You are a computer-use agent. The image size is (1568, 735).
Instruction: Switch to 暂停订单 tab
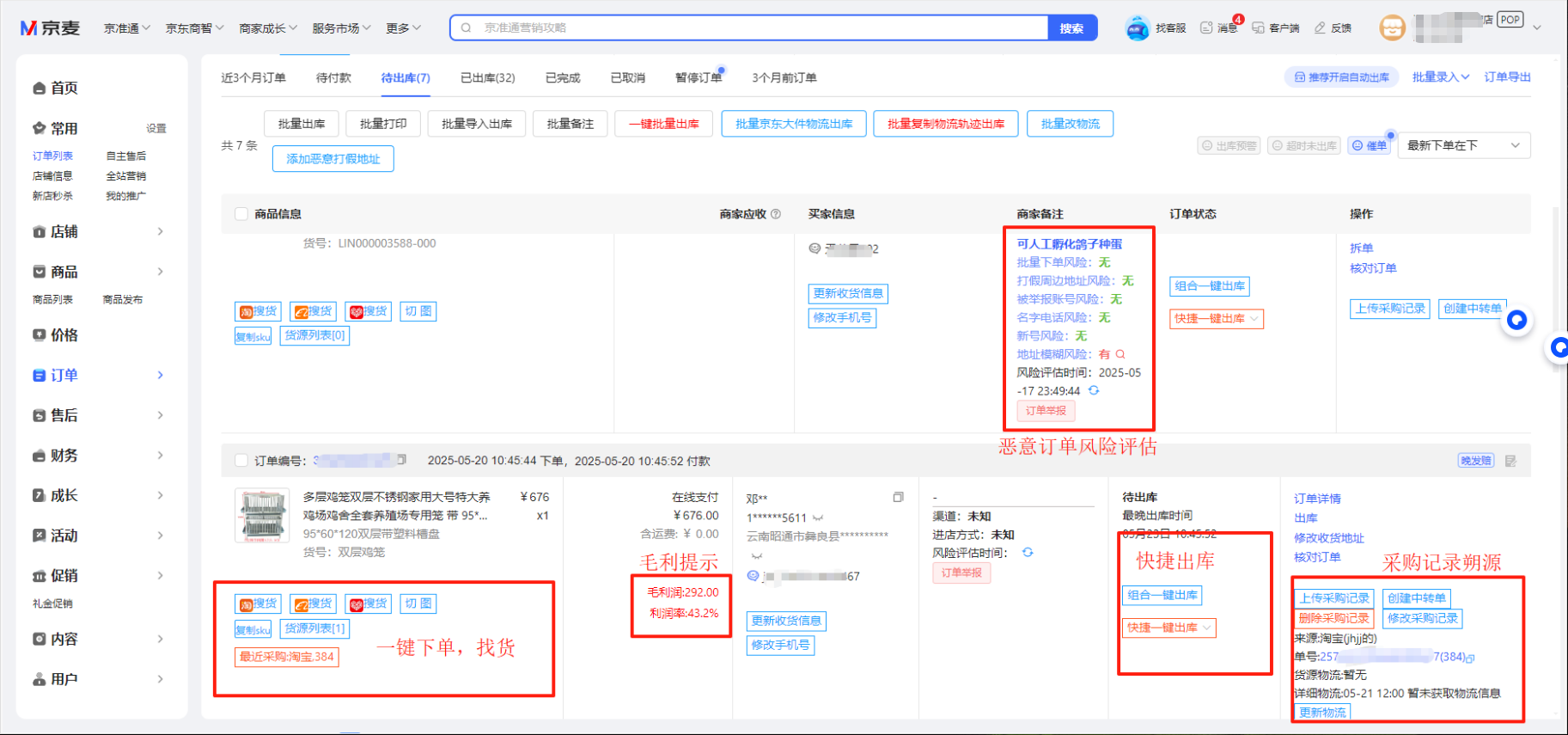click(699, 77)
